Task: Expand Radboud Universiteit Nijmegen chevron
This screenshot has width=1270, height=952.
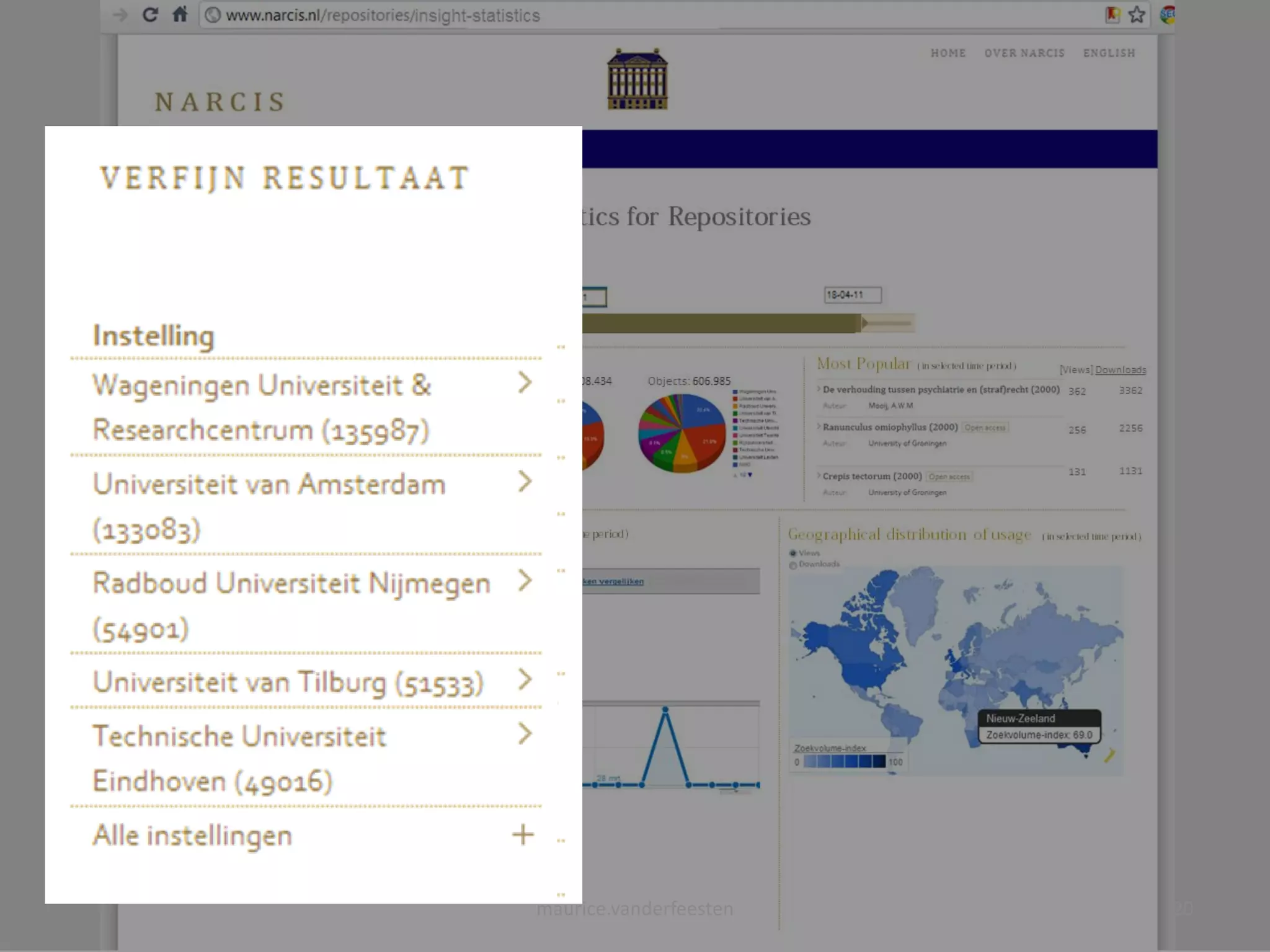Action: 525,581
